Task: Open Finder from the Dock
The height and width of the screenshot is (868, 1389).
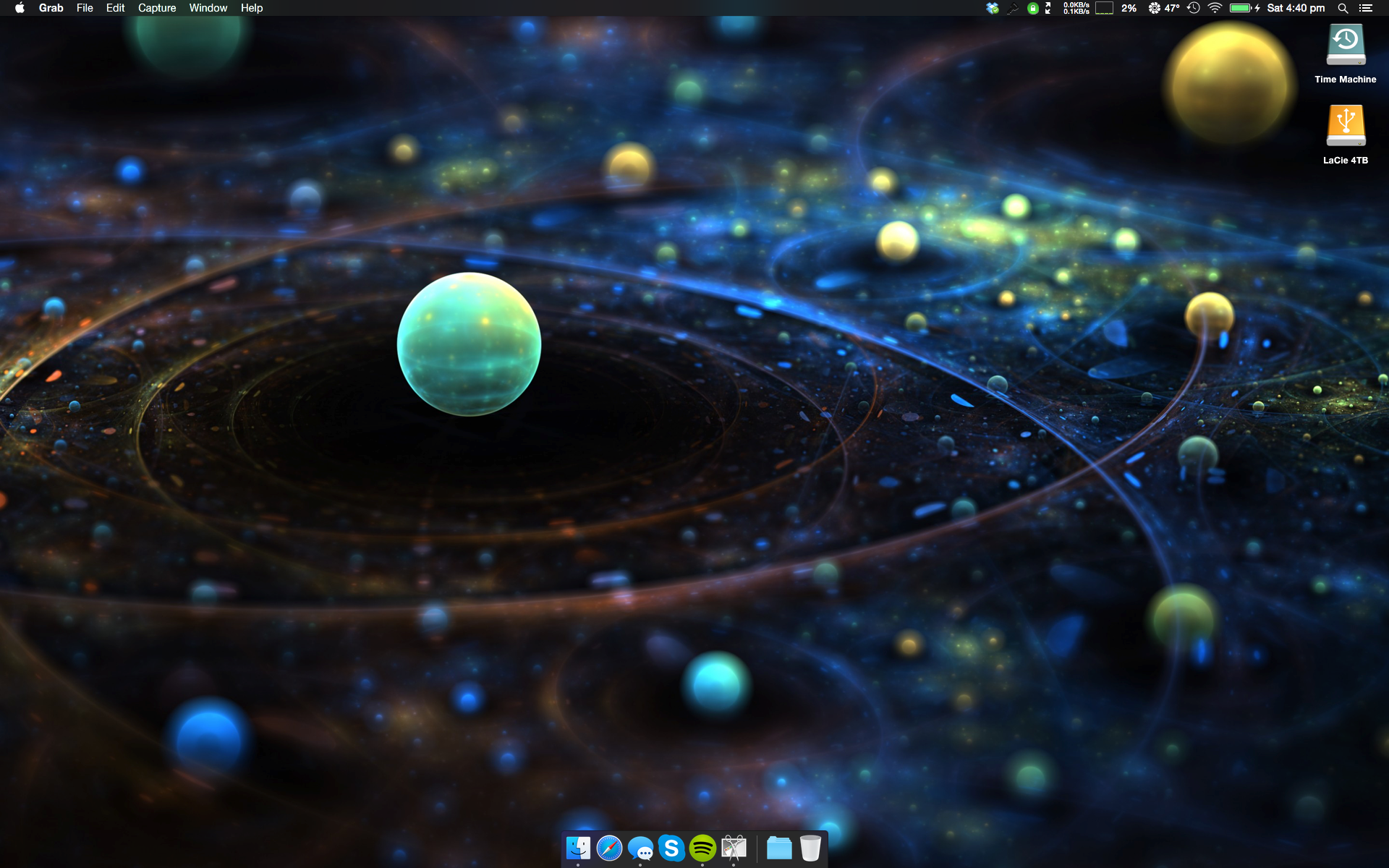Action: (578, 848)
